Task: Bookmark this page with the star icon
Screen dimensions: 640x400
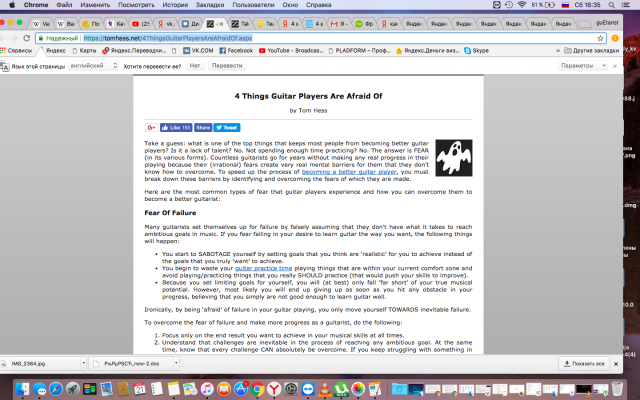Action: 600,38
